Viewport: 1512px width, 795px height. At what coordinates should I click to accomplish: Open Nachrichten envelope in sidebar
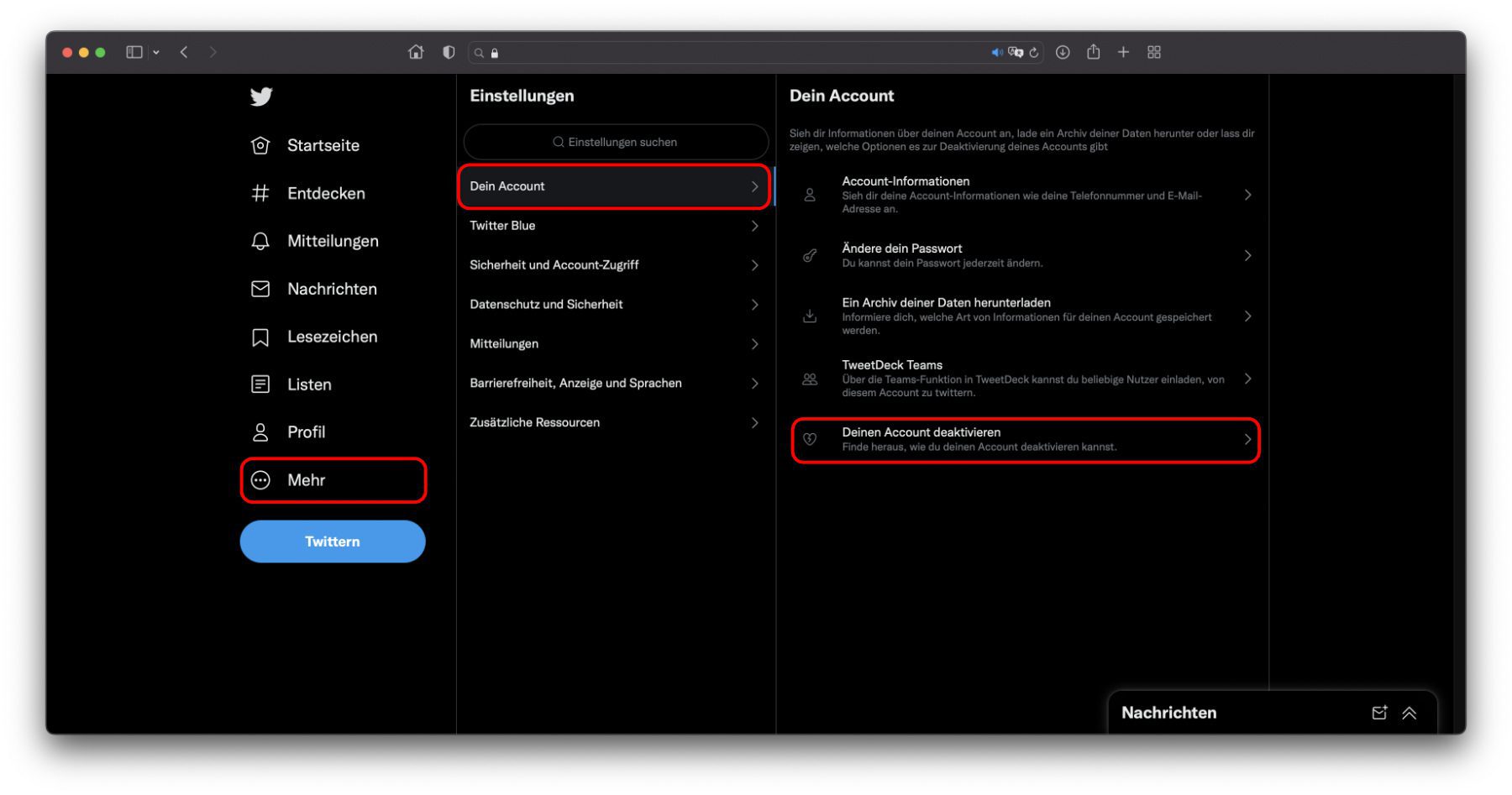coord(314,289)
